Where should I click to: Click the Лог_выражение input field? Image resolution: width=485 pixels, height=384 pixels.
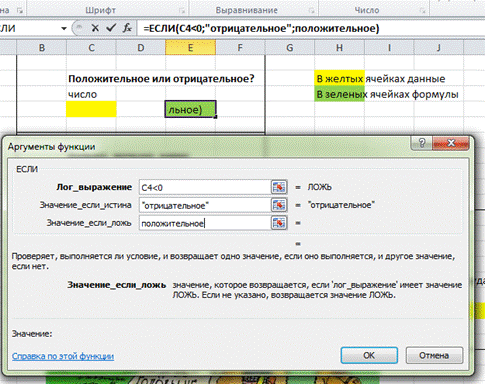point(205,188)
